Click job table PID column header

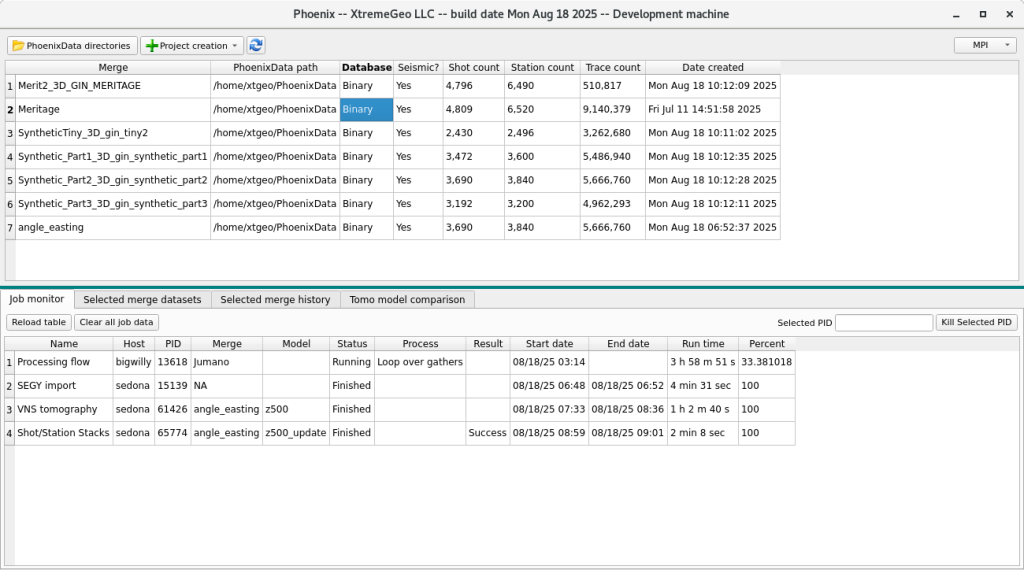(172, 343)
